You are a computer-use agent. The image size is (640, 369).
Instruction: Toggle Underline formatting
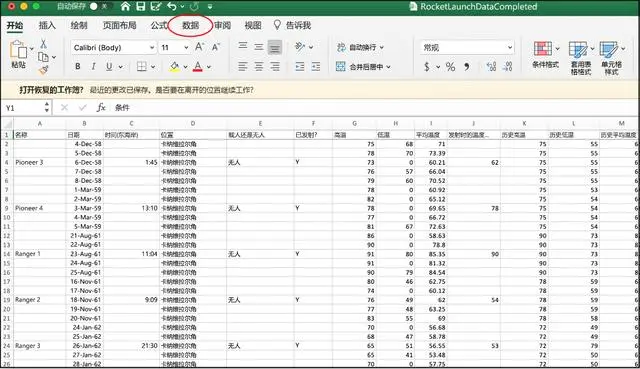[x=109, y=67]
